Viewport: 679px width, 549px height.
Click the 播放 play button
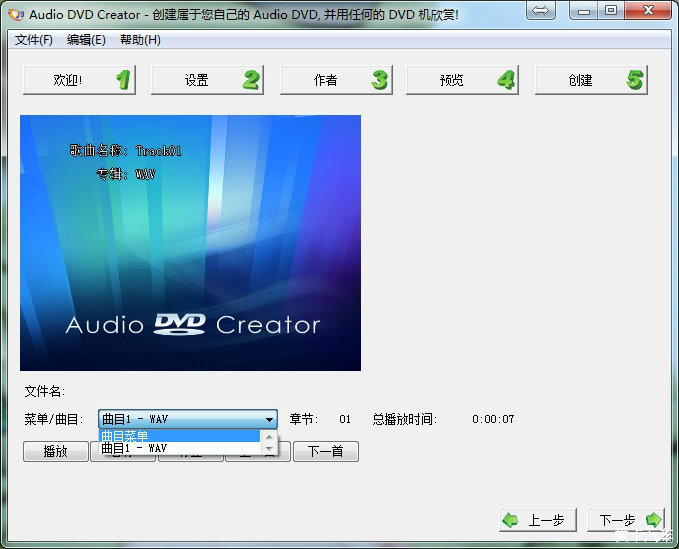point(55,452)
